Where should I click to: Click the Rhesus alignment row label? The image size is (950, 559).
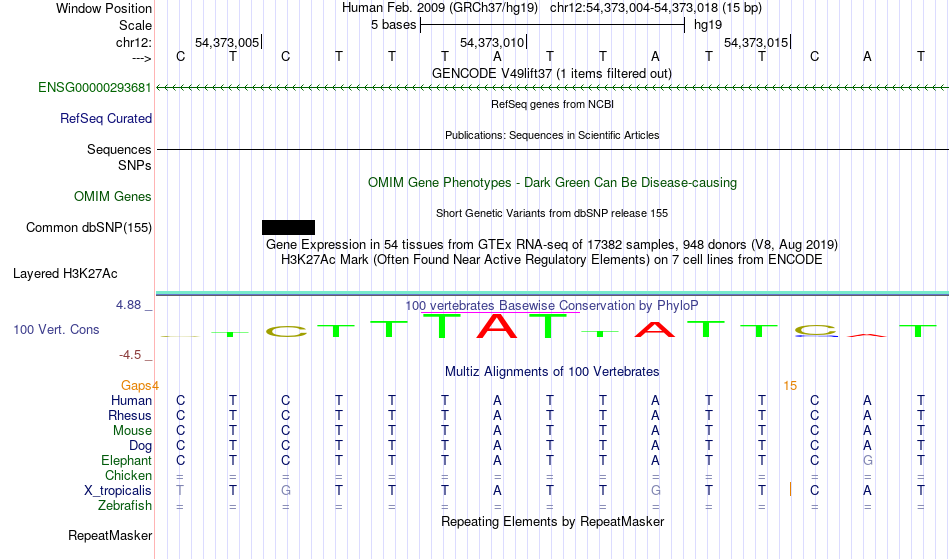click(130, 415)
